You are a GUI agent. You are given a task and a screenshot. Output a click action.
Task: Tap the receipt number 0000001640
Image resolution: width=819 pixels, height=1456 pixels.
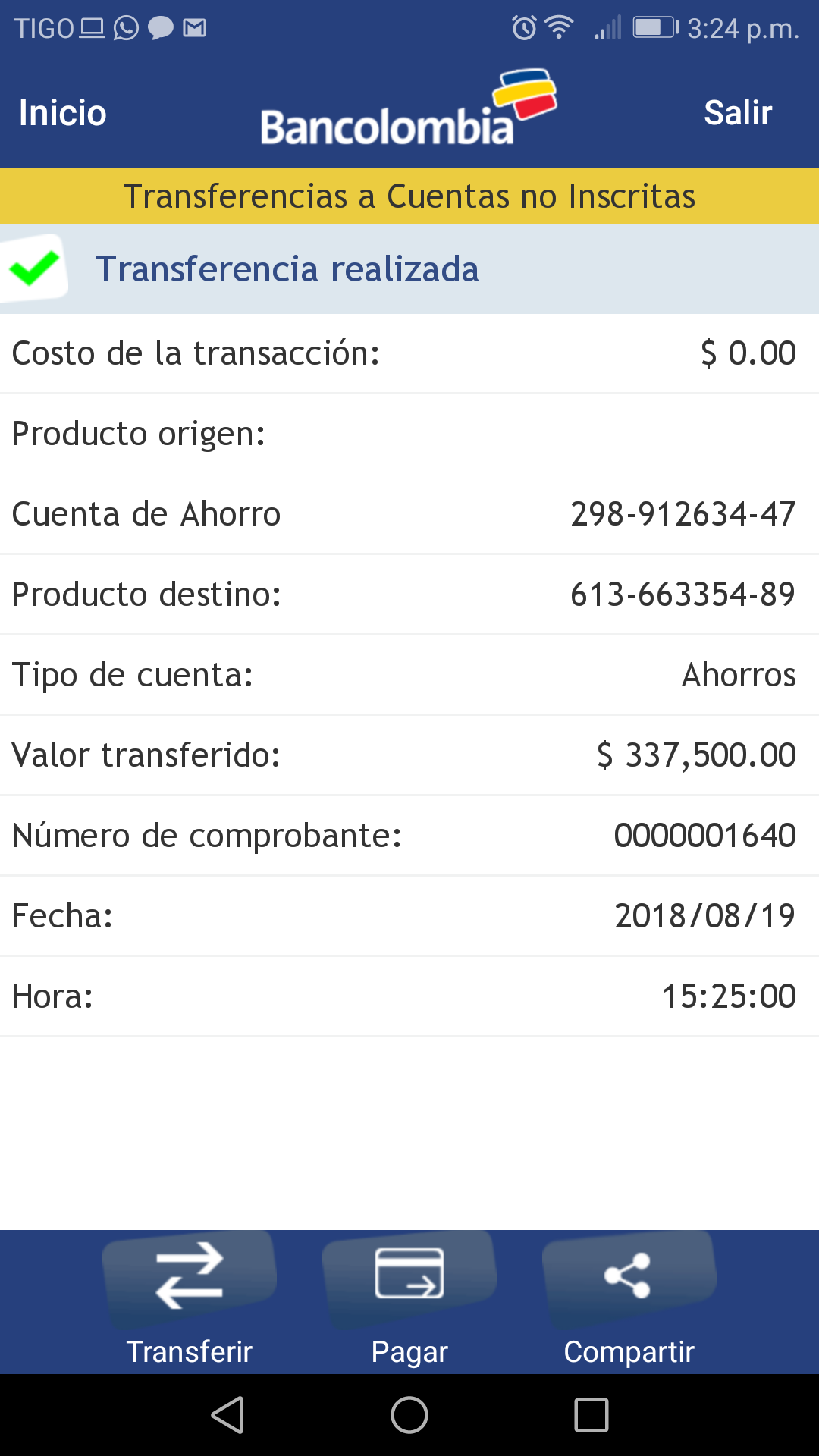704,836
